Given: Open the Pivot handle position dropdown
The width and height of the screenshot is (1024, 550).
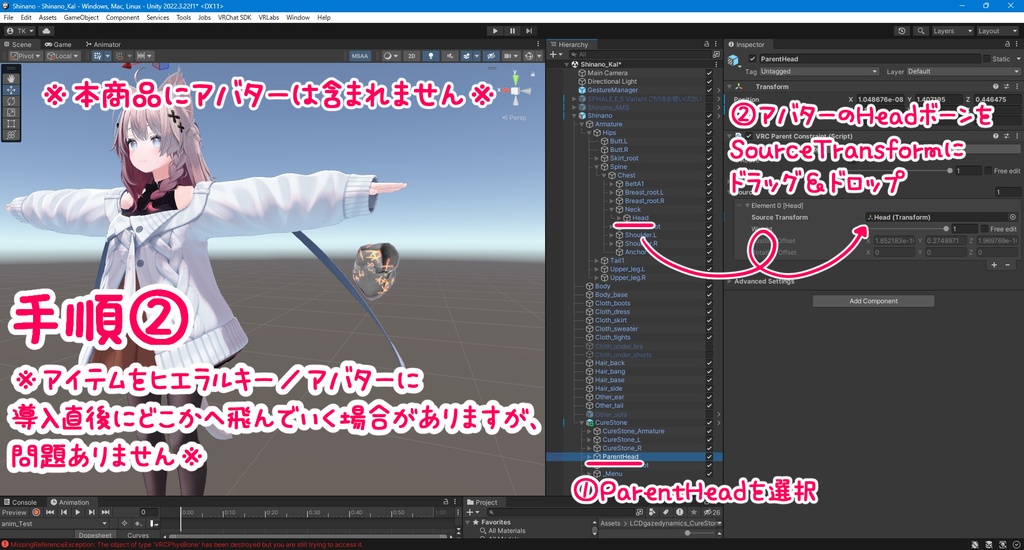Looking at the screenshot, I should [x=25, y=56].
